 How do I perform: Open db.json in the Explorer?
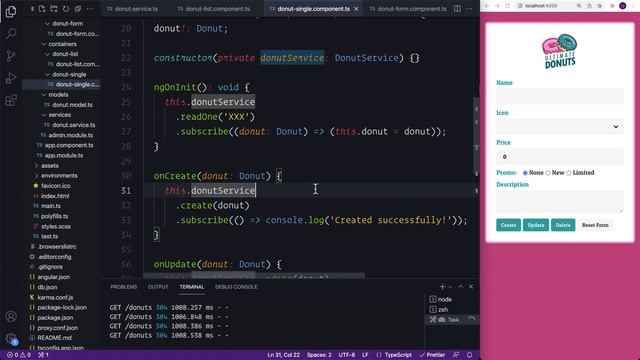click(x=47, y=287)
